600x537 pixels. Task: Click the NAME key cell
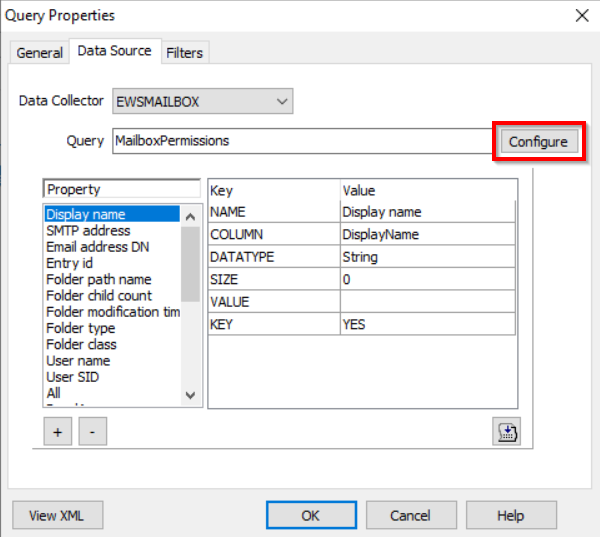[274, 212]
